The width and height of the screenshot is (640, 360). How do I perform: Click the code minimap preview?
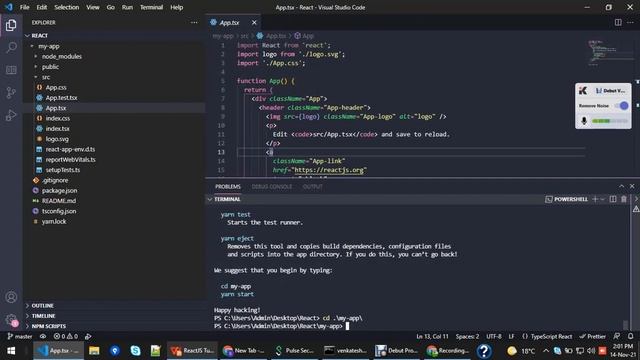[609, 52]
